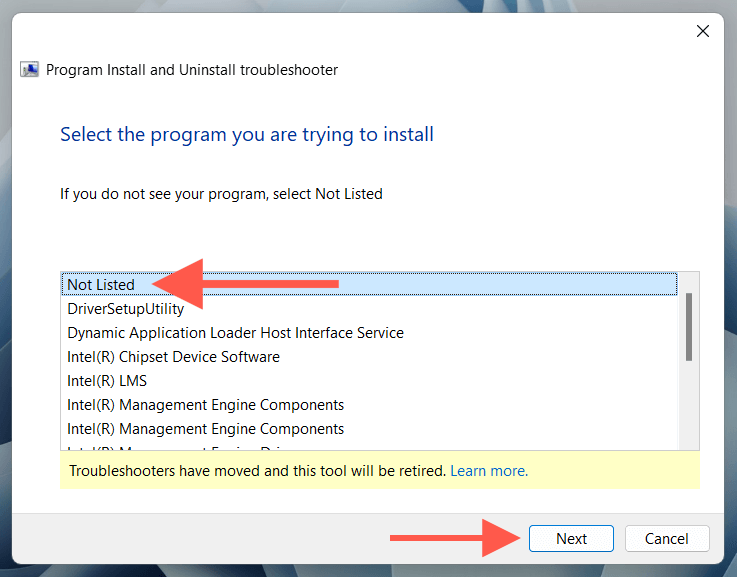Screen dimensions: 737x577
Task: Select first Intel(R) Management Engine Components entry
Action: point(205,405)
